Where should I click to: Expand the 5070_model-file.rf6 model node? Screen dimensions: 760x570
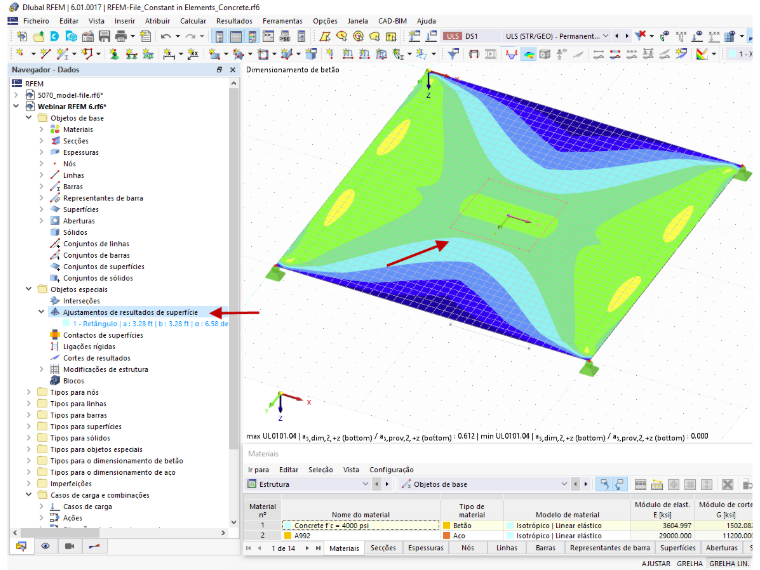(x=16, y=95)
